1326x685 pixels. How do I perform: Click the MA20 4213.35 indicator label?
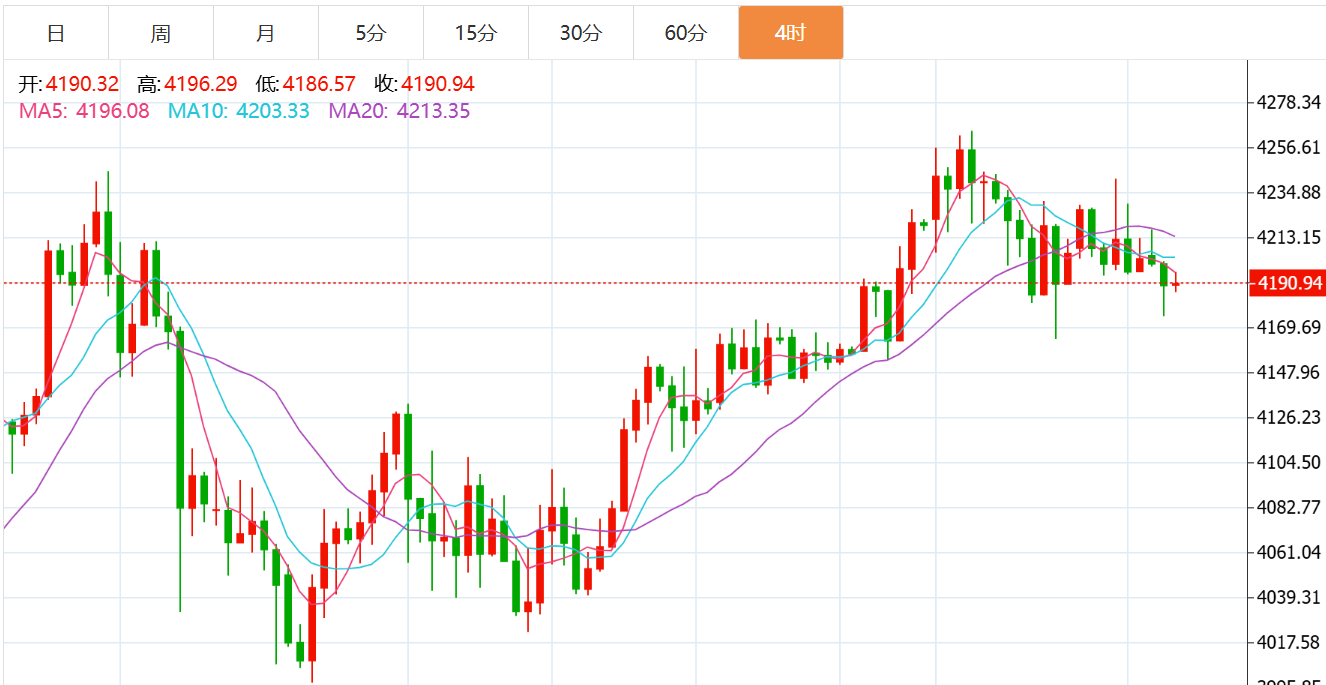[399, 111]
